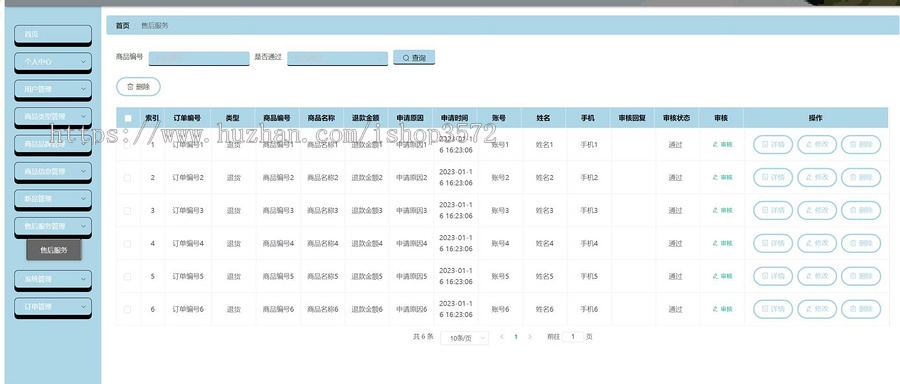The width and height of the screenshot is (900, 384).
Task: Click the 审核状态 column header
Action: click(x=677, y=118)
